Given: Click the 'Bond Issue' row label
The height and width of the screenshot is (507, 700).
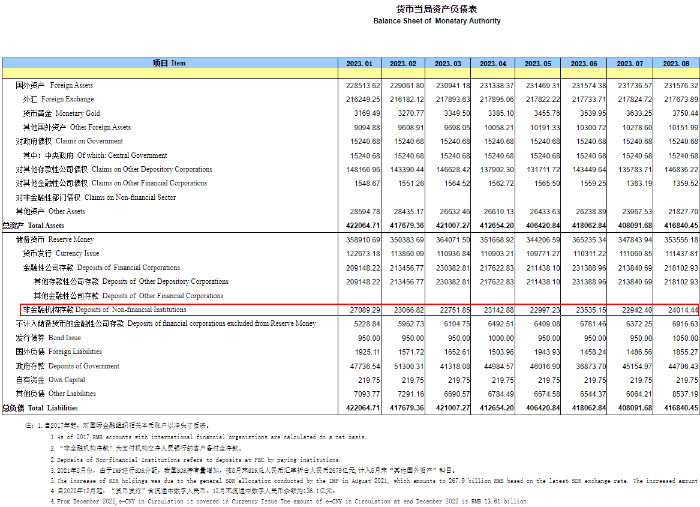Looking at the screenshot, I should pyautogui.click(x=65, y=337).
